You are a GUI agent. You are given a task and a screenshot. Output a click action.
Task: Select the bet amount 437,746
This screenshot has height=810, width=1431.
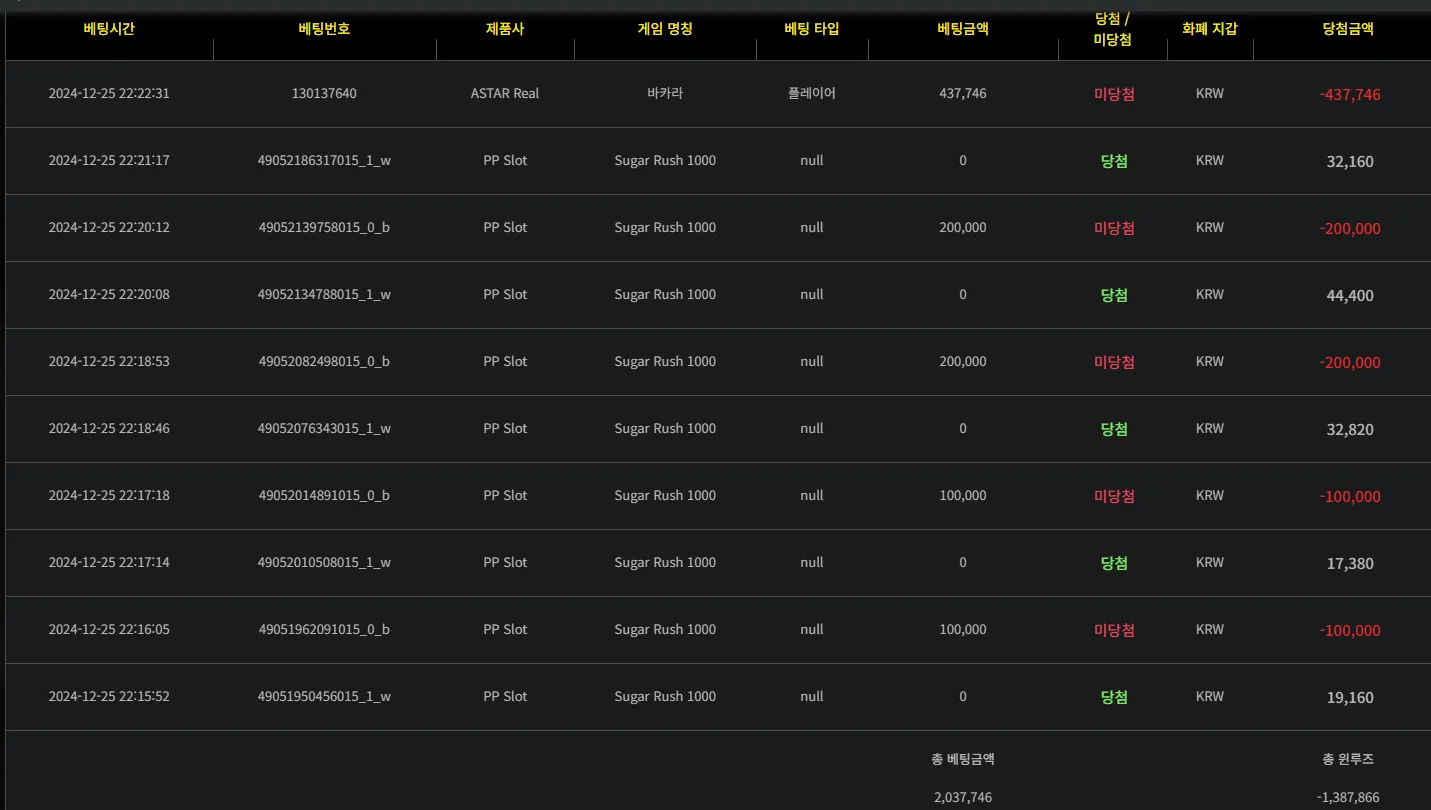tap(963, 93)
